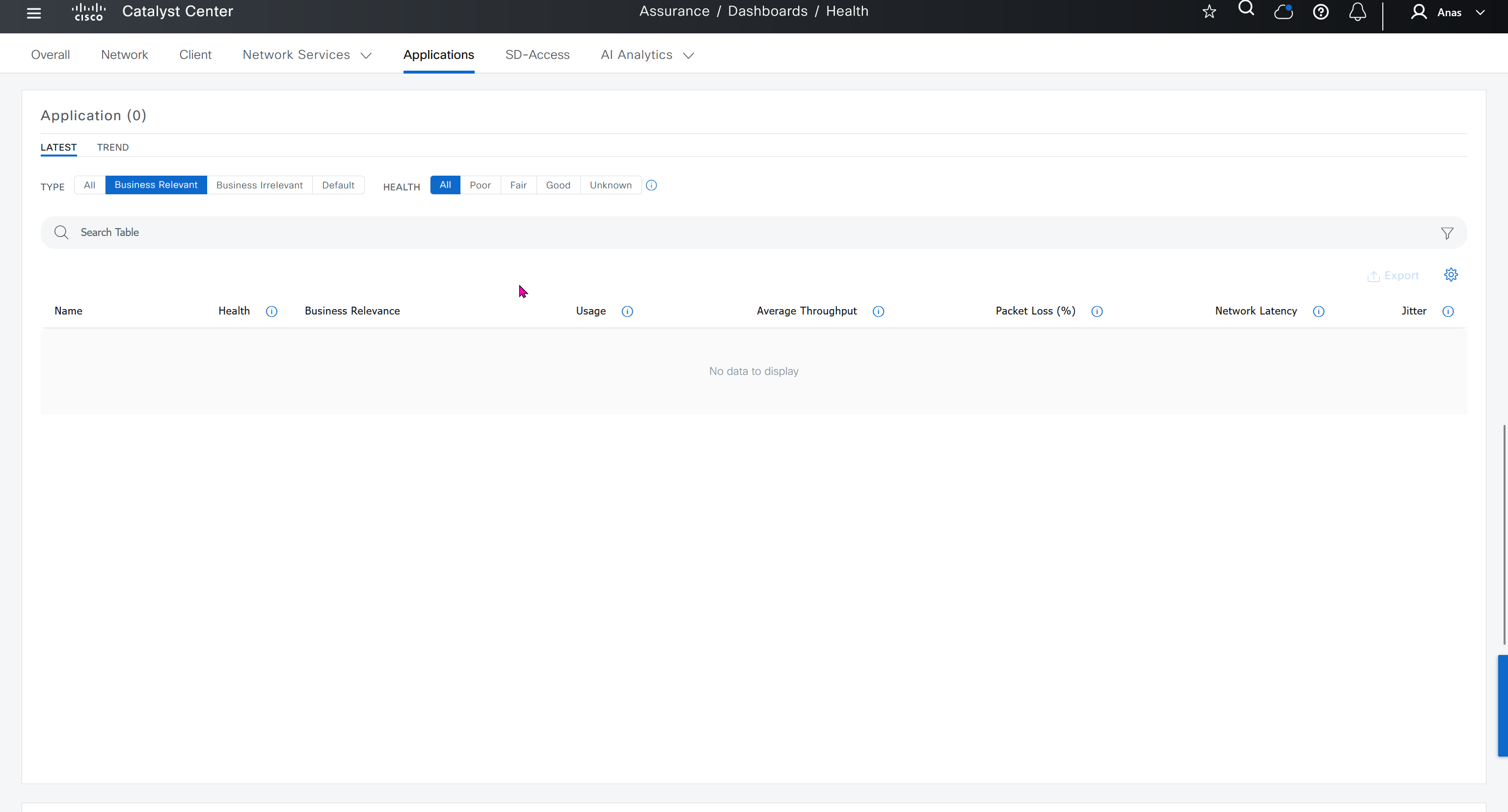Open the hamburger navigation menu

coord(34,13)
